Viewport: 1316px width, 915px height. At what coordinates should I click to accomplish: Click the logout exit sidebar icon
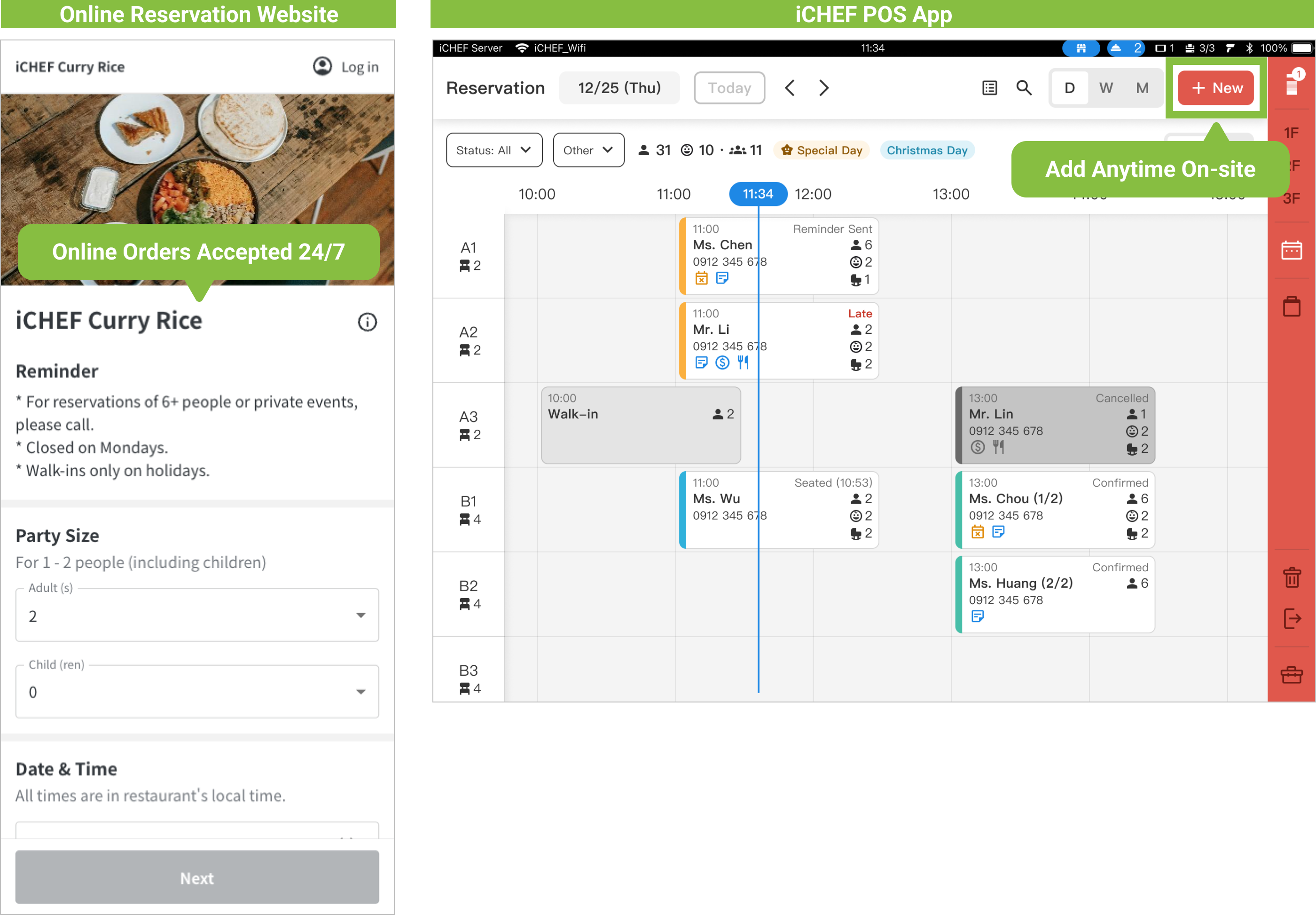pyautogui.click(x=1292, y=619)
